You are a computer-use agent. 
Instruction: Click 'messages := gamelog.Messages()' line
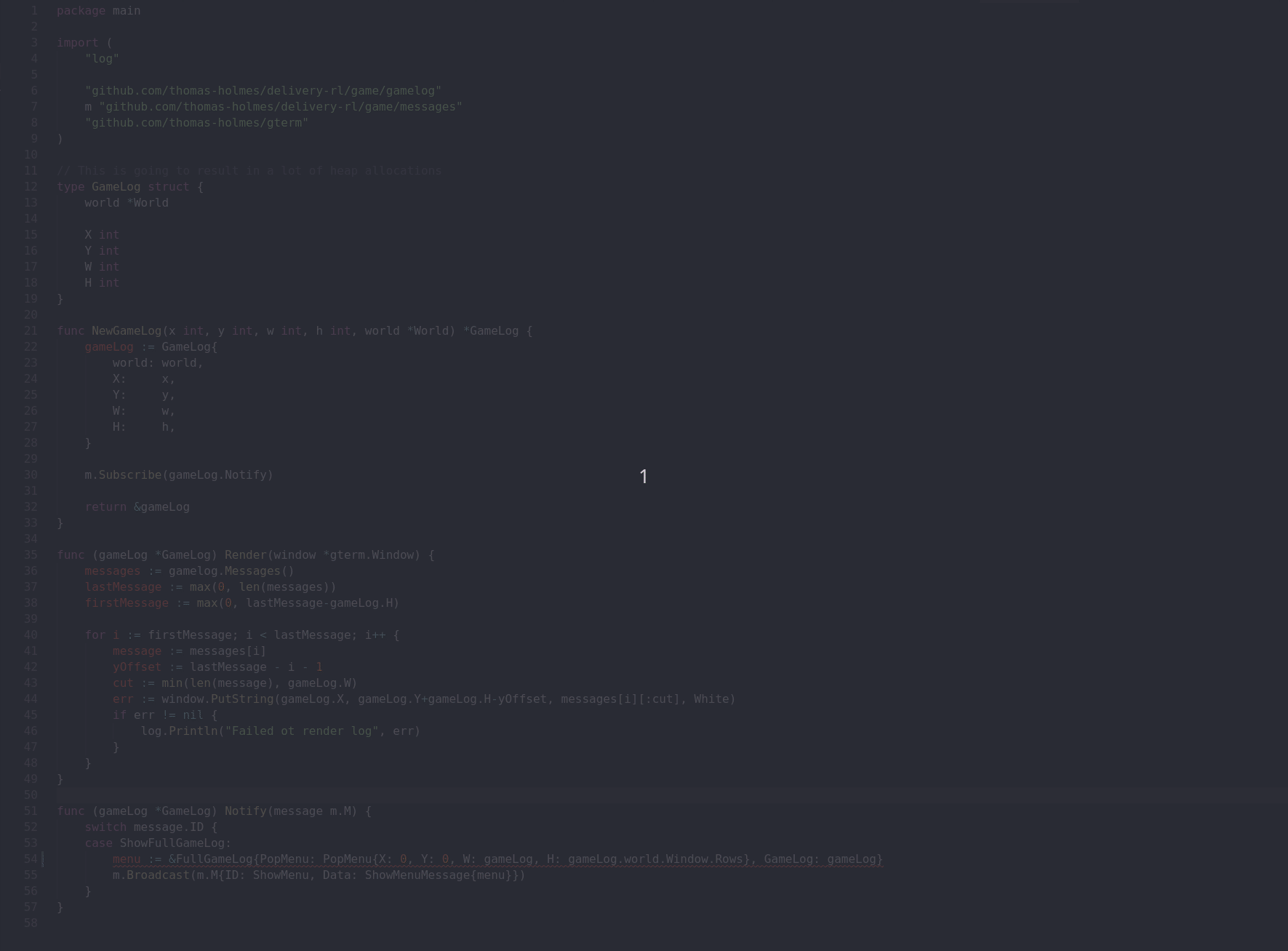(x=190, y=571)
